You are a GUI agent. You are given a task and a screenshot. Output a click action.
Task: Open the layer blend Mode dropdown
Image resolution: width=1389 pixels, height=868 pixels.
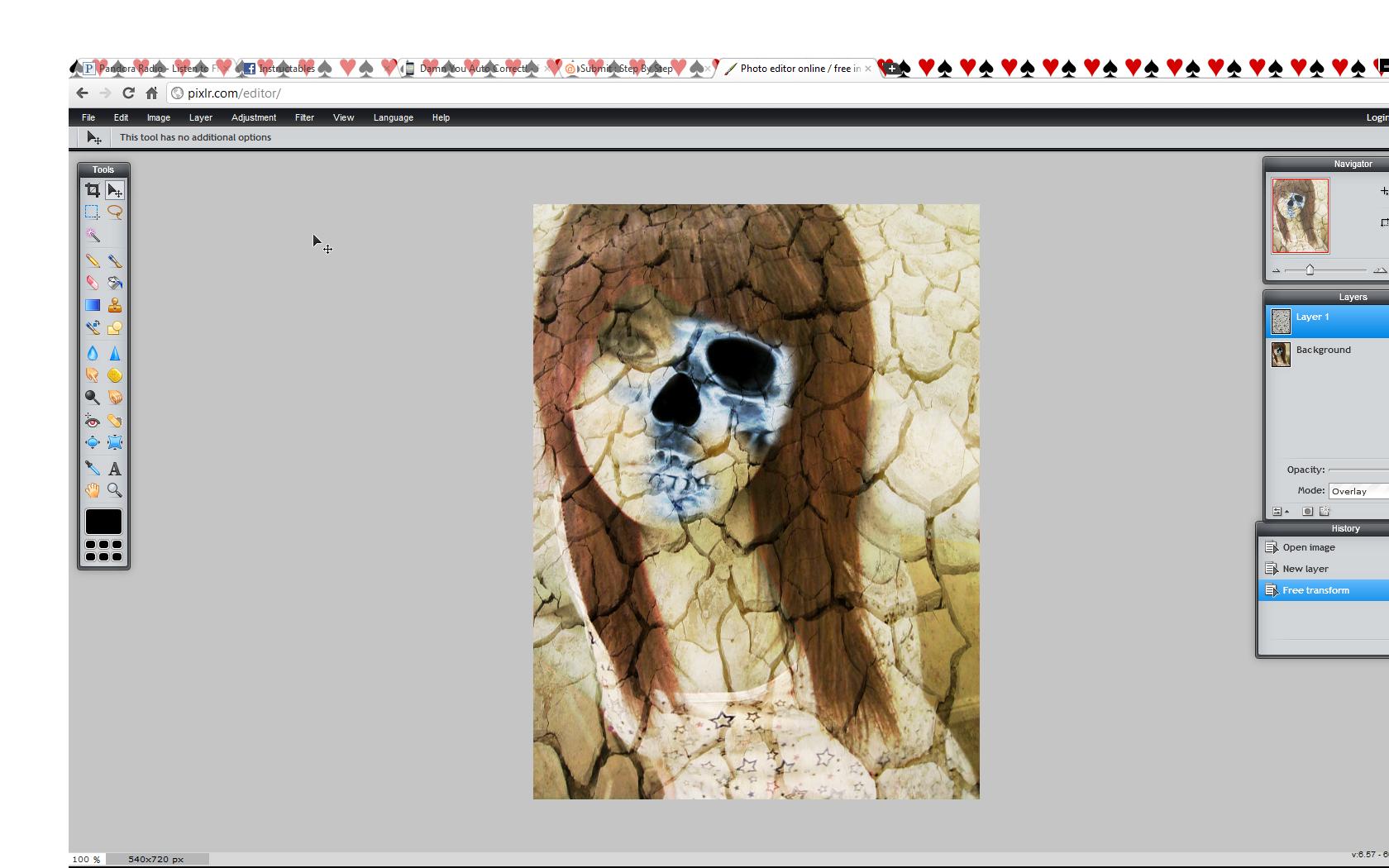1358,491
